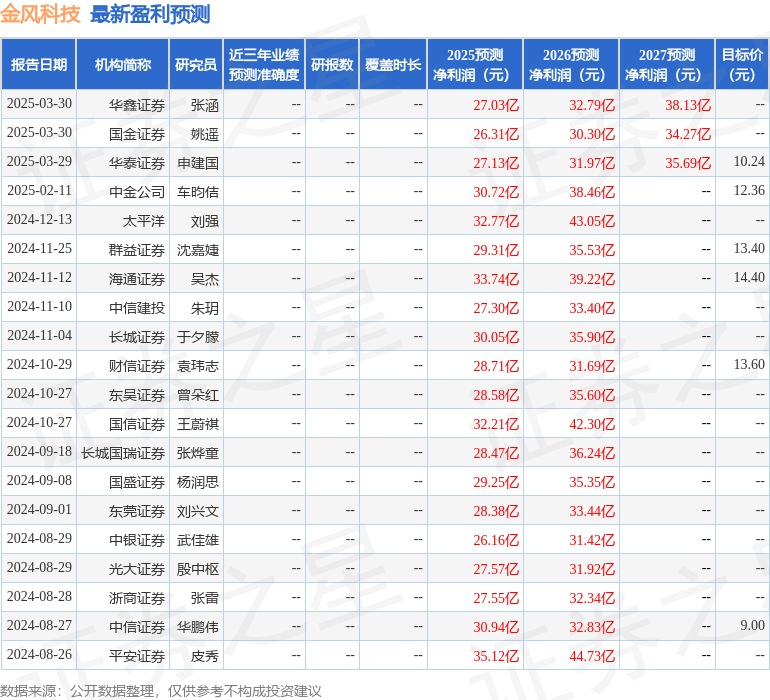770x700 pixels.
Task: Select the 2025预测净利润 column header
Action: click(475, 64)
